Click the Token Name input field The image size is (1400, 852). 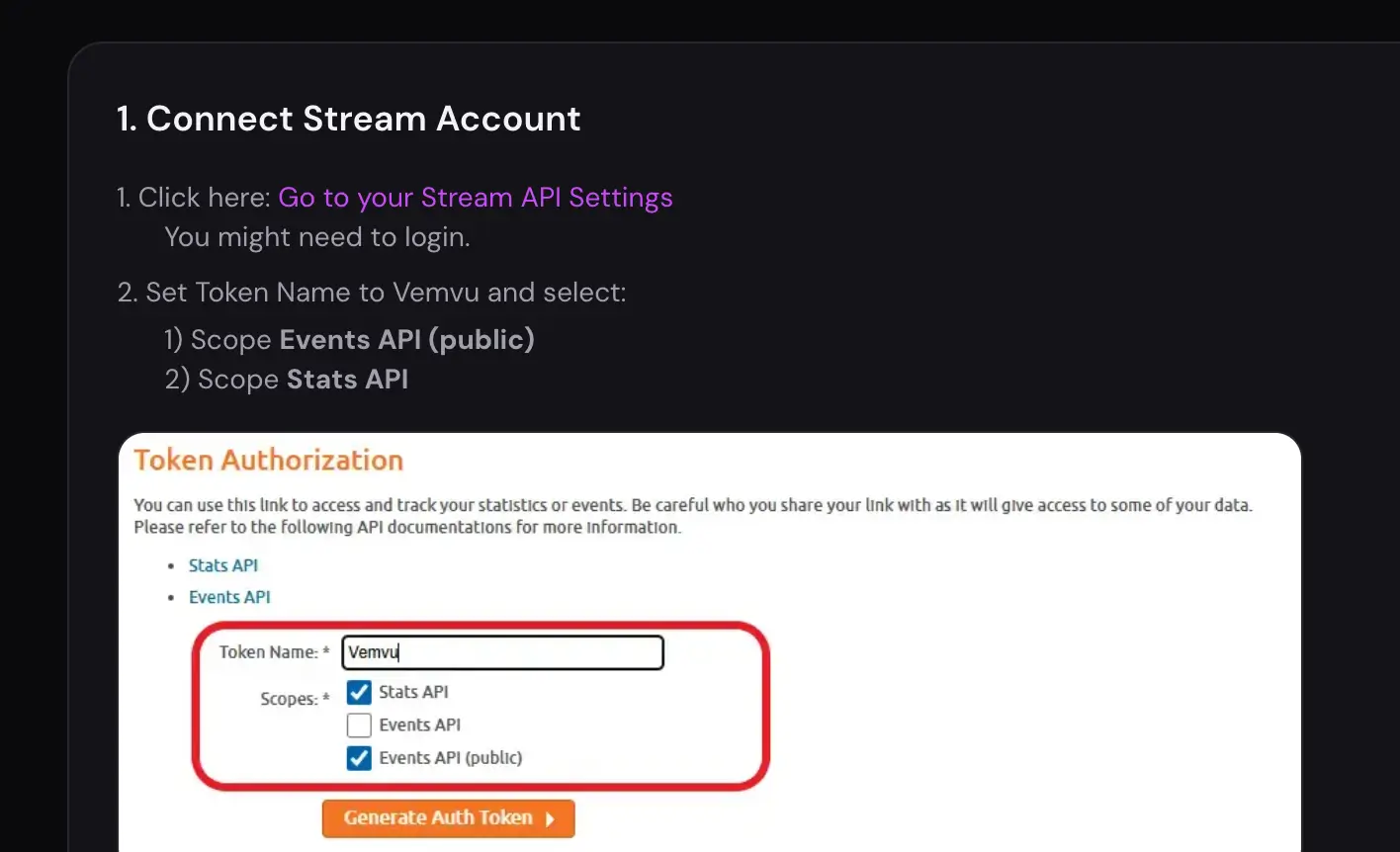pyautogui.click(x=502, y=652)
